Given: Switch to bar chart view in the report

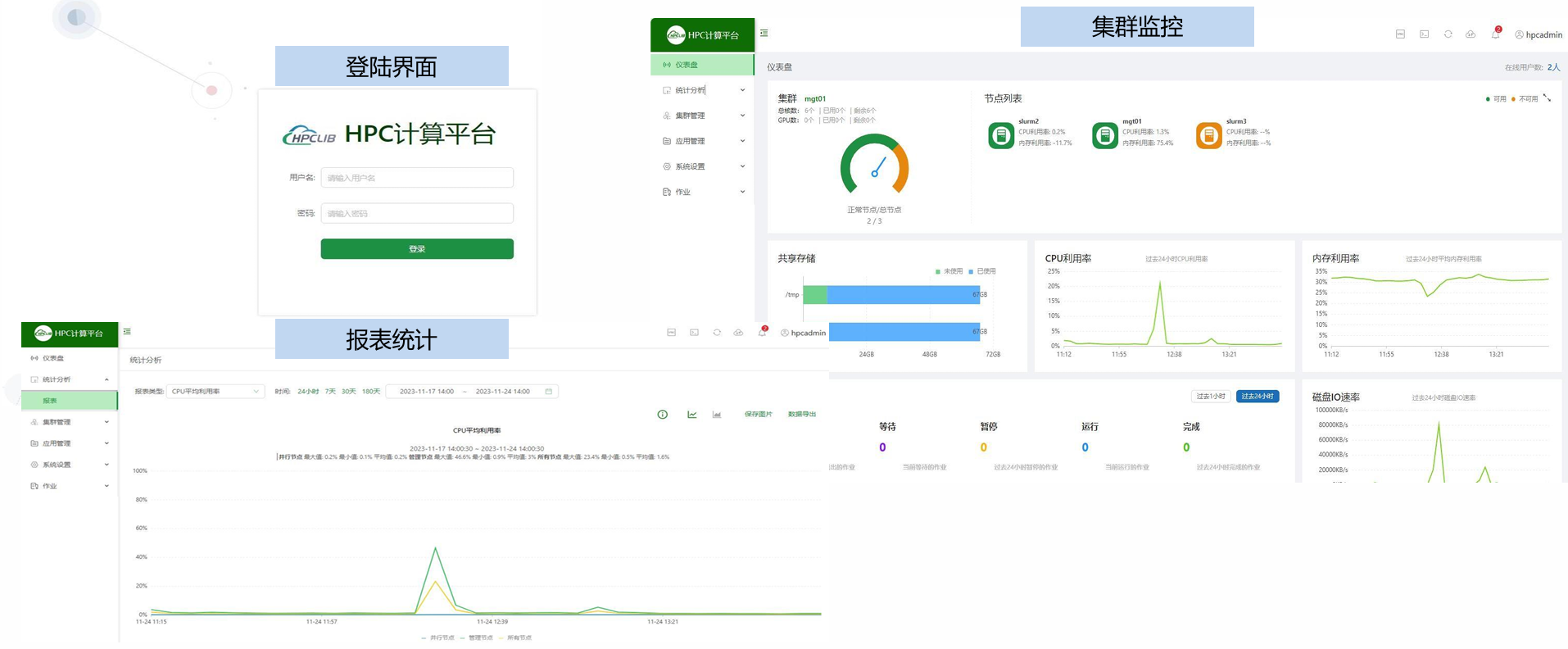Looking at the screenshot, I should (717, 415).
